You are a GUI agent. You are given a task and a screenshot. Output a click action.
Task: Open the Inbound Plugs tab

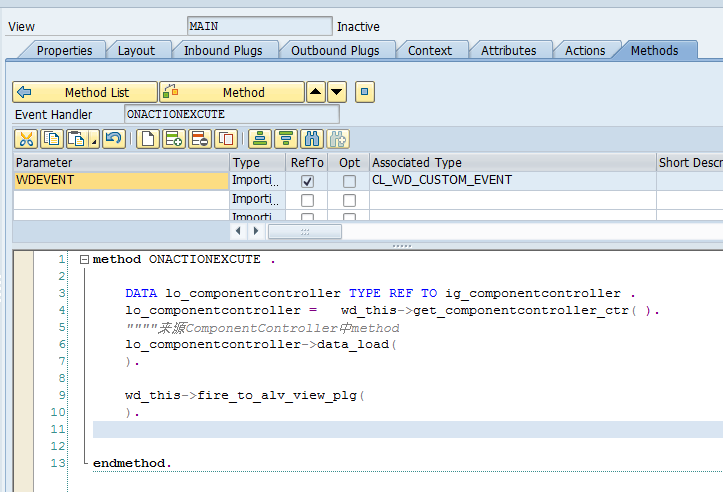click(x=223, y=50)
